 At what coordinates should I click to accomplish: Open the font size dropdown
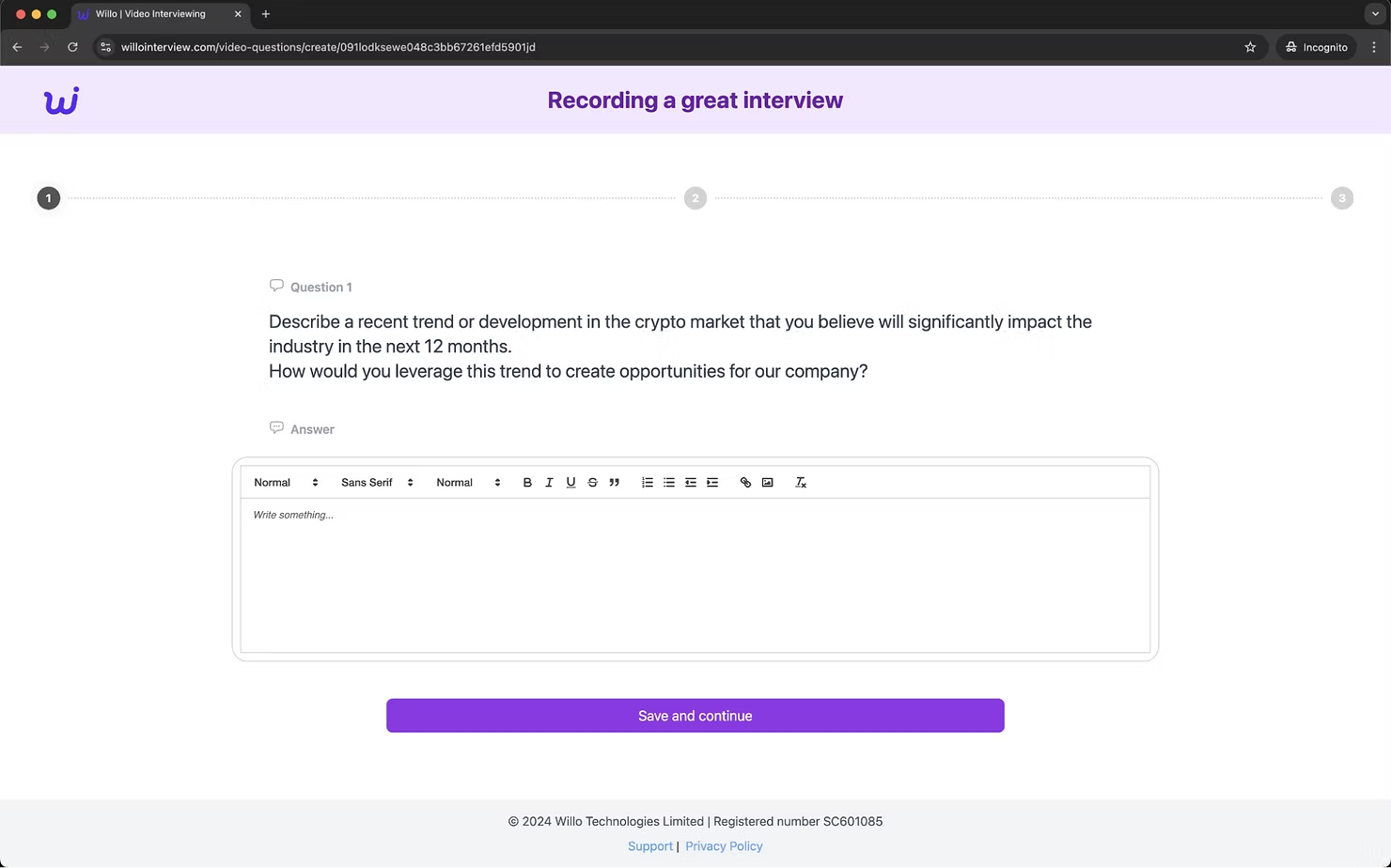(x=467, y=482)
